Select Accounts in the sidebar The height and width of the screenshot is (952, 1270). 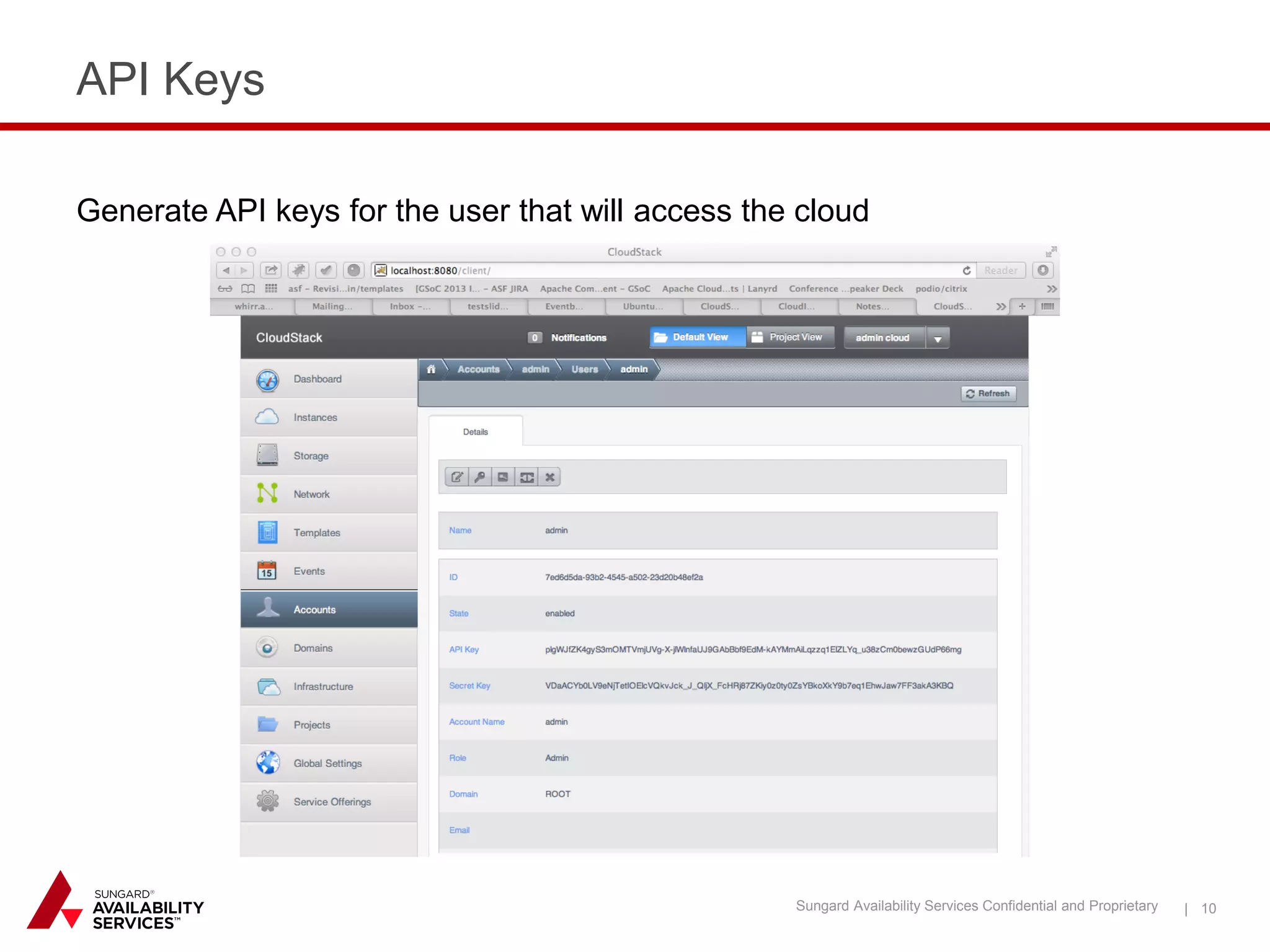coord(329,609)
